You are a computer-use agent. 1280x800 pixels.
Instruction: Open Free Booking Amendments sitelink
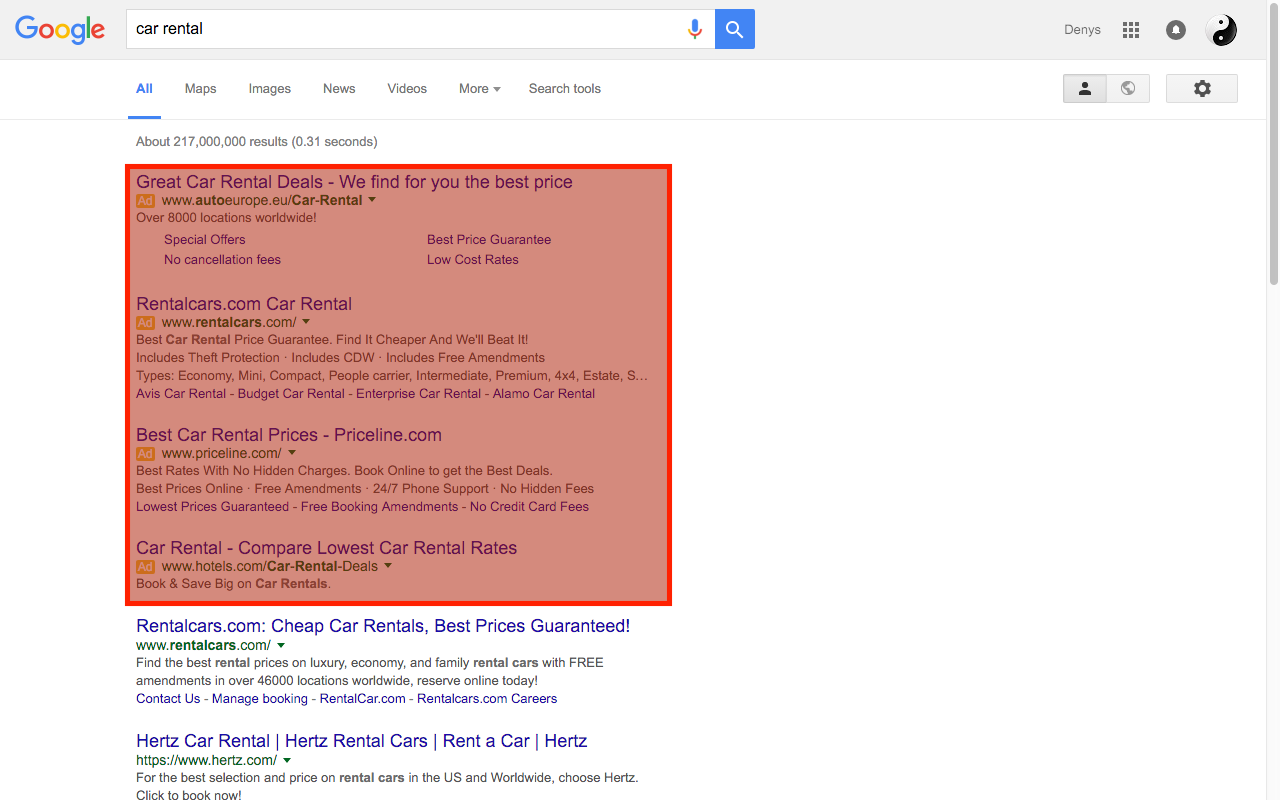(x=380, y=507)
